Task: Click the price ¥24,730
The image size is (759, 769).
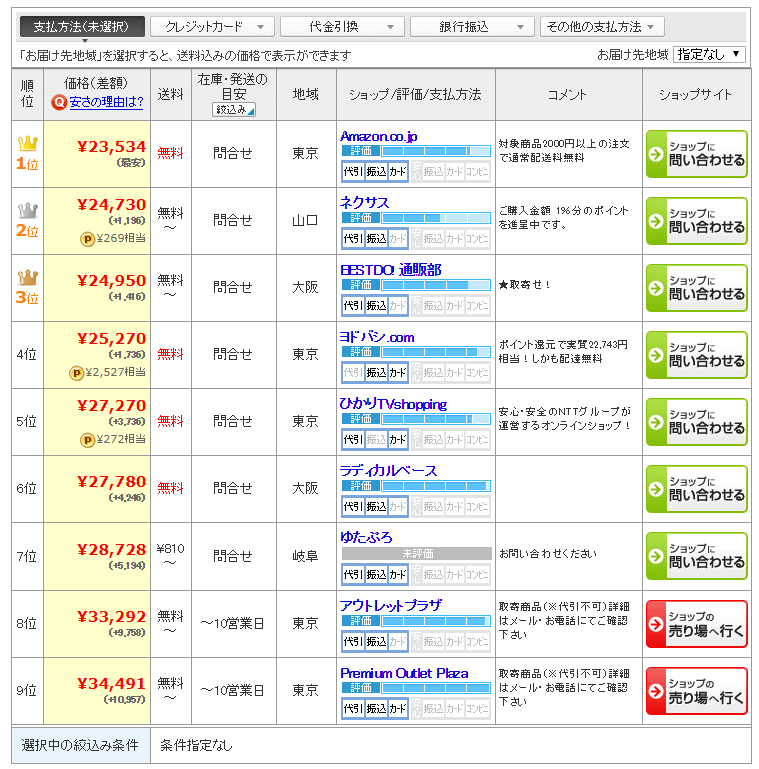Action: click(112, 205)
